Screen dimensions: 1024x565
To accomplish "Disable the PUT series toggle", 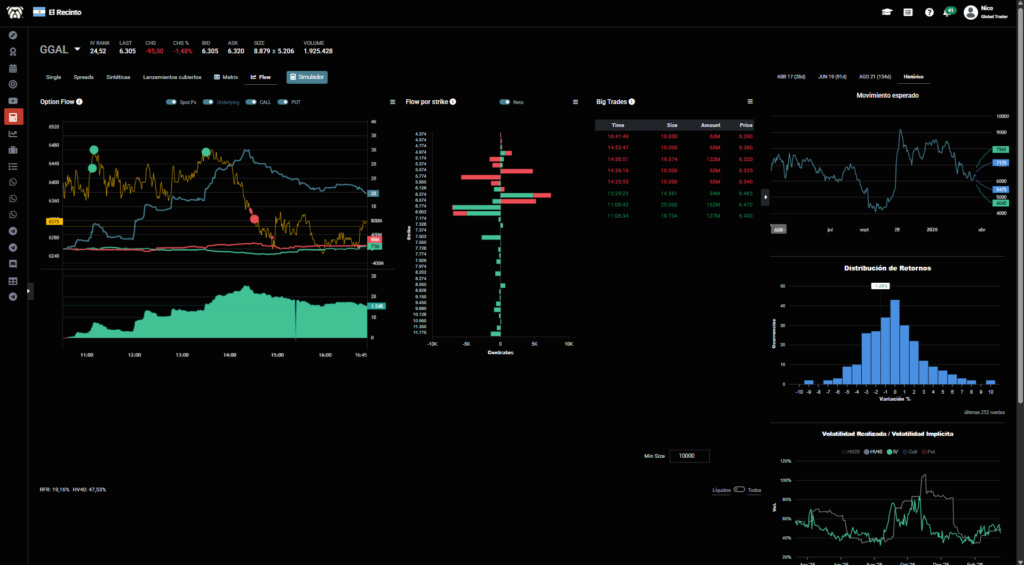I will [283, 101].
